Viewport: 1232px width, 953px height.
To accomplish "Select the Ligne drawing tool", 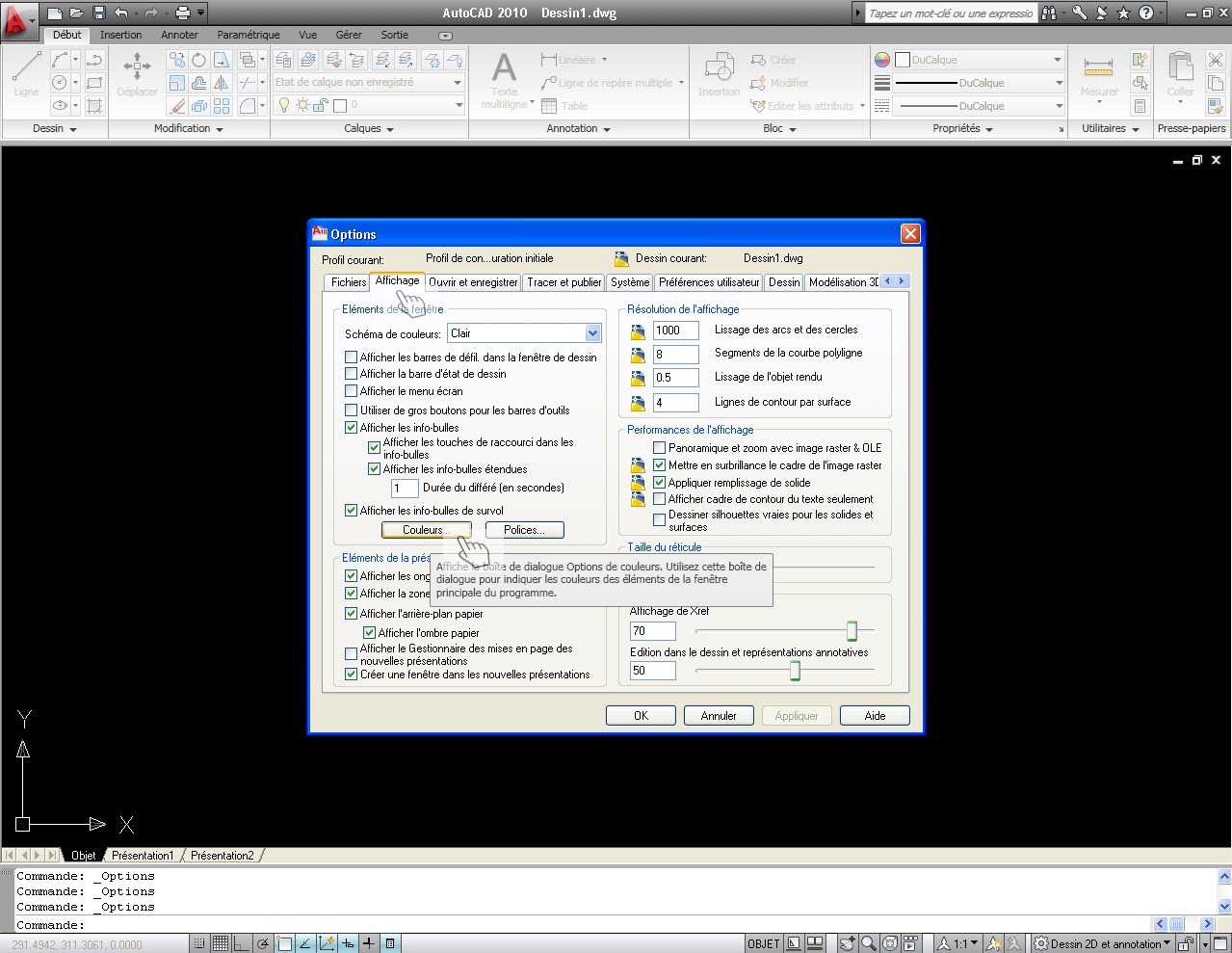I will point(26,73).
